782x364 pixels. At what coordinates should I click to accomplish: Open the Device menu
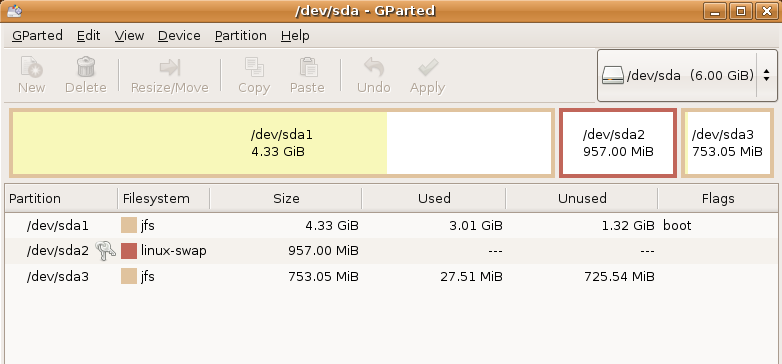point(179,36)
